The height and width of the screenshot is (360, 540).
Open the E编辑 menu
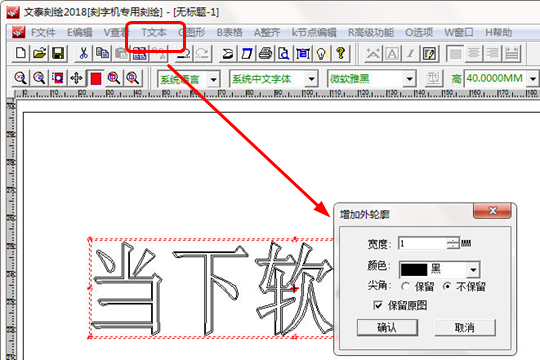(80, 33)
